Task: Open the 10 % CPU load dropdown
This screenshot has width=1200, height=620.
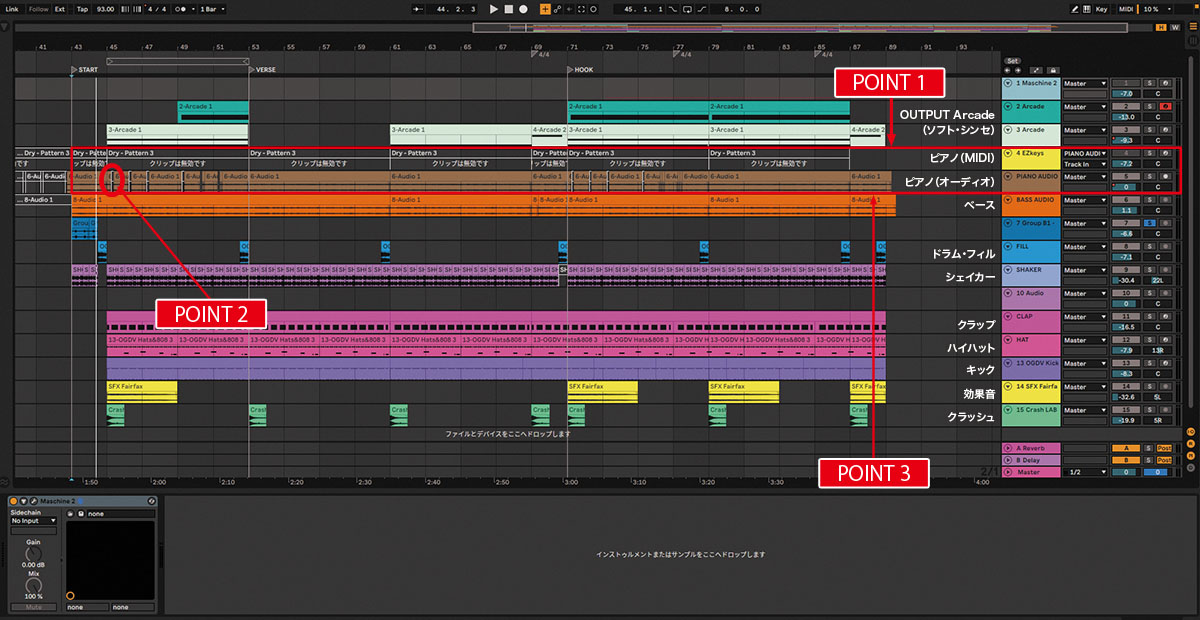Action: coord(1156,9)
